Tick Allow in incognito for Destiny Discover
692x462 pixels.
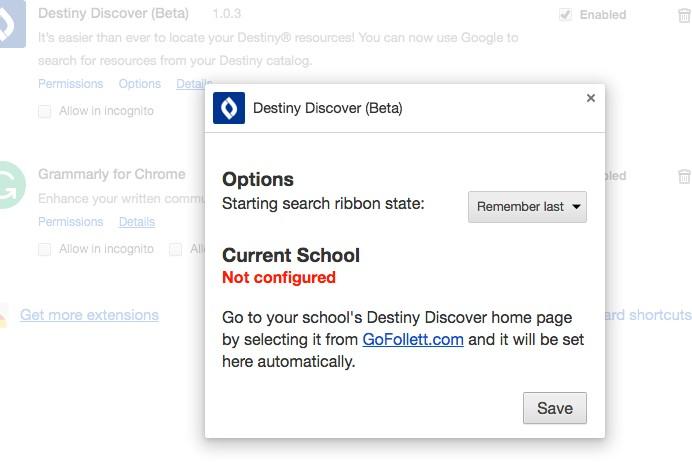click(x=45, y=111)
